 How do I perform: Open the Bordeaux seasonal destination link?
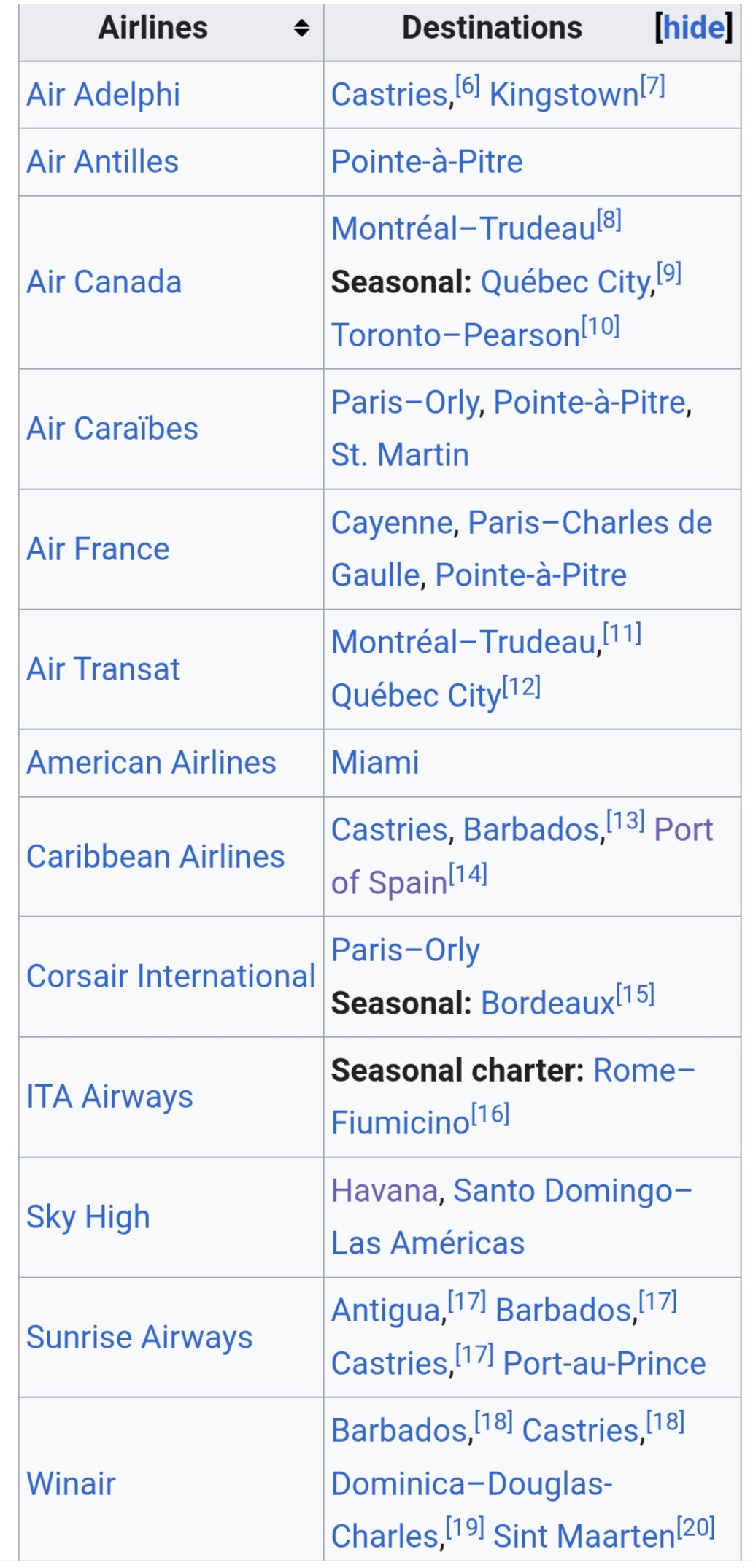click(548, 1004)
